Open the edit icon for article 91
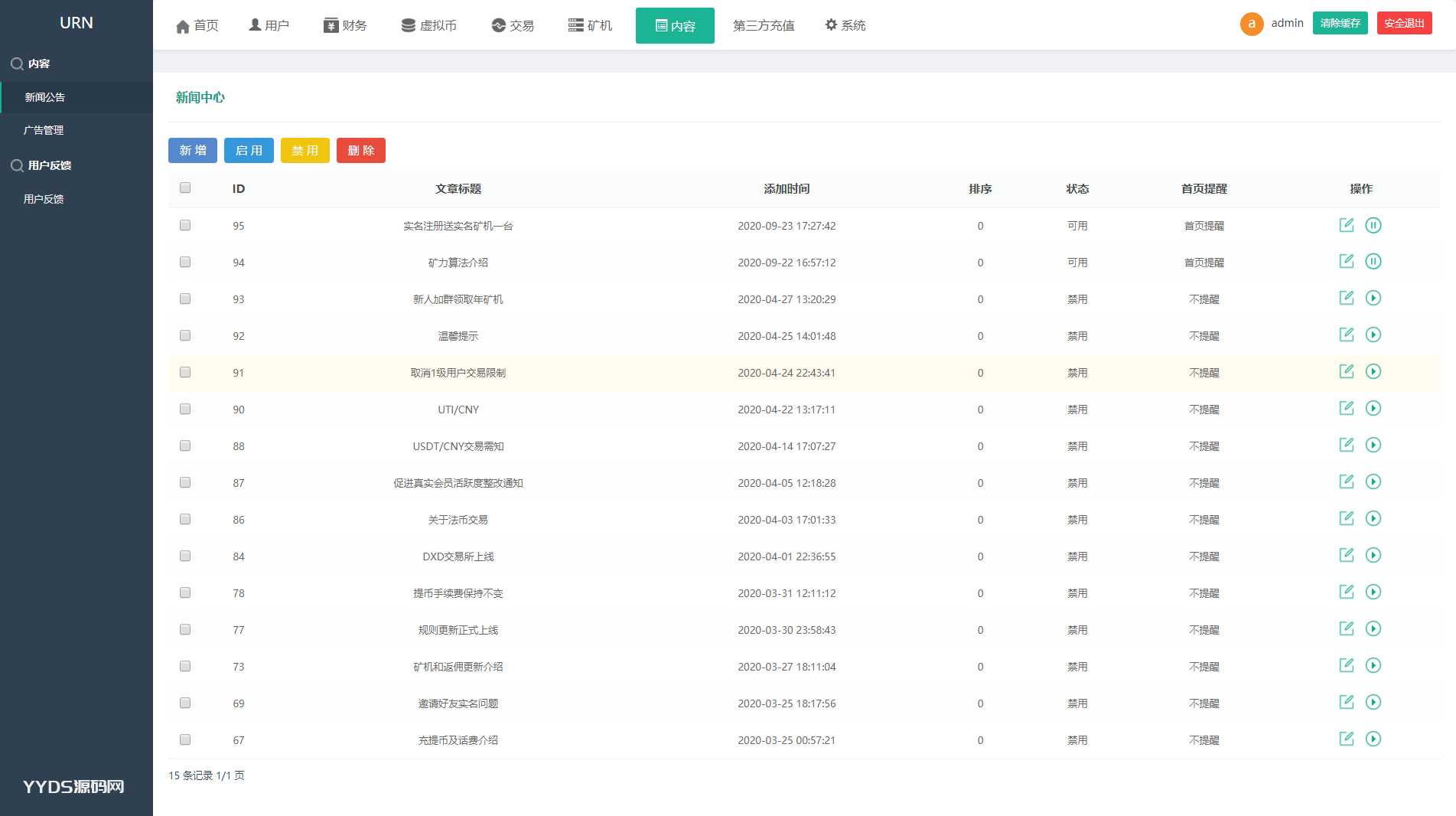Viewport: 1456px width, 816px height. (1346, 372)
